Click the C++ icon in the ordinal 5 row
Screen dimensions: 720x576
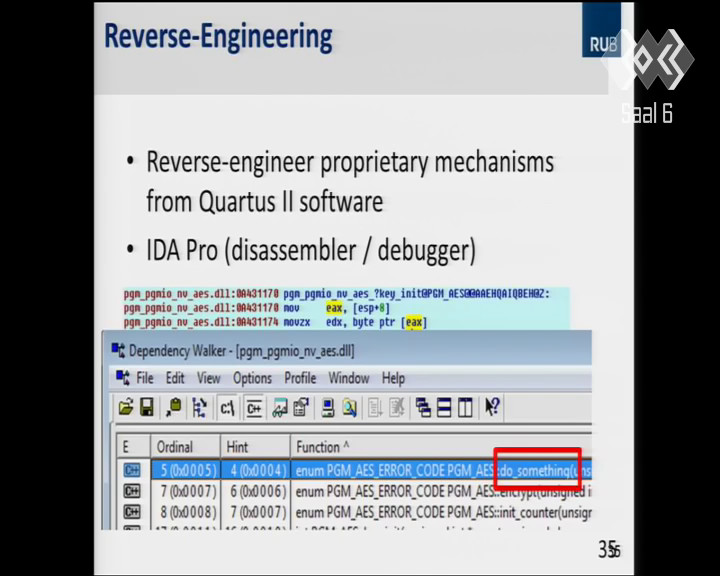(x=132, y=470)
